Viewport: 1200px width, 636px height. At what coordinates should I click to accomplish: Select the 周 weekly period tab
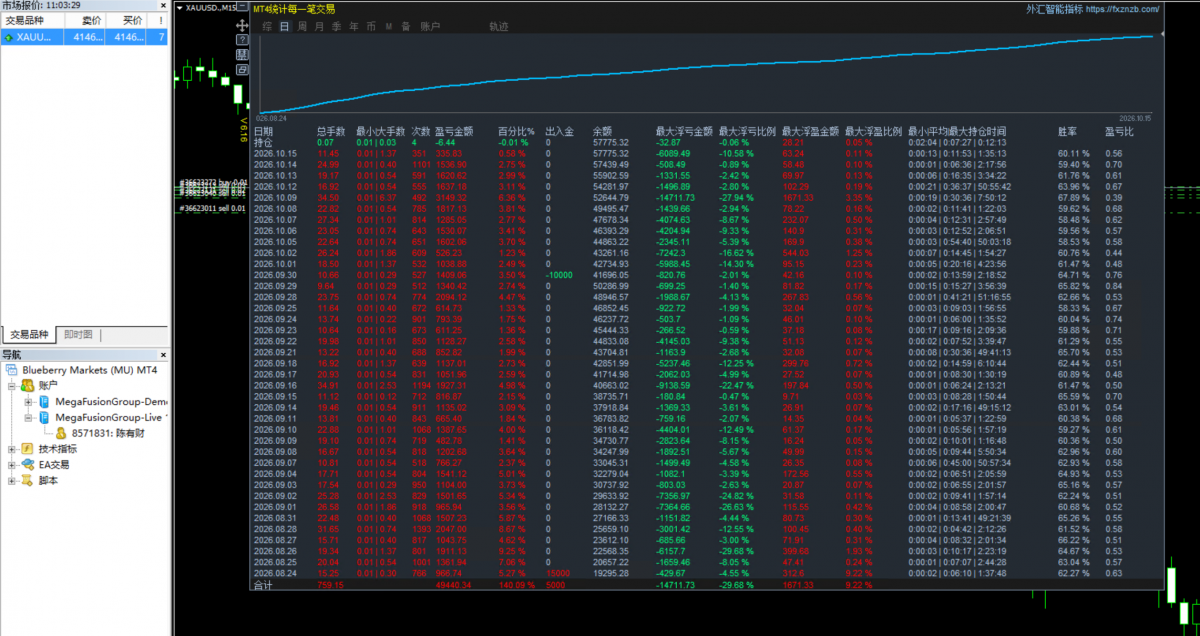click(x=303, y=26)
